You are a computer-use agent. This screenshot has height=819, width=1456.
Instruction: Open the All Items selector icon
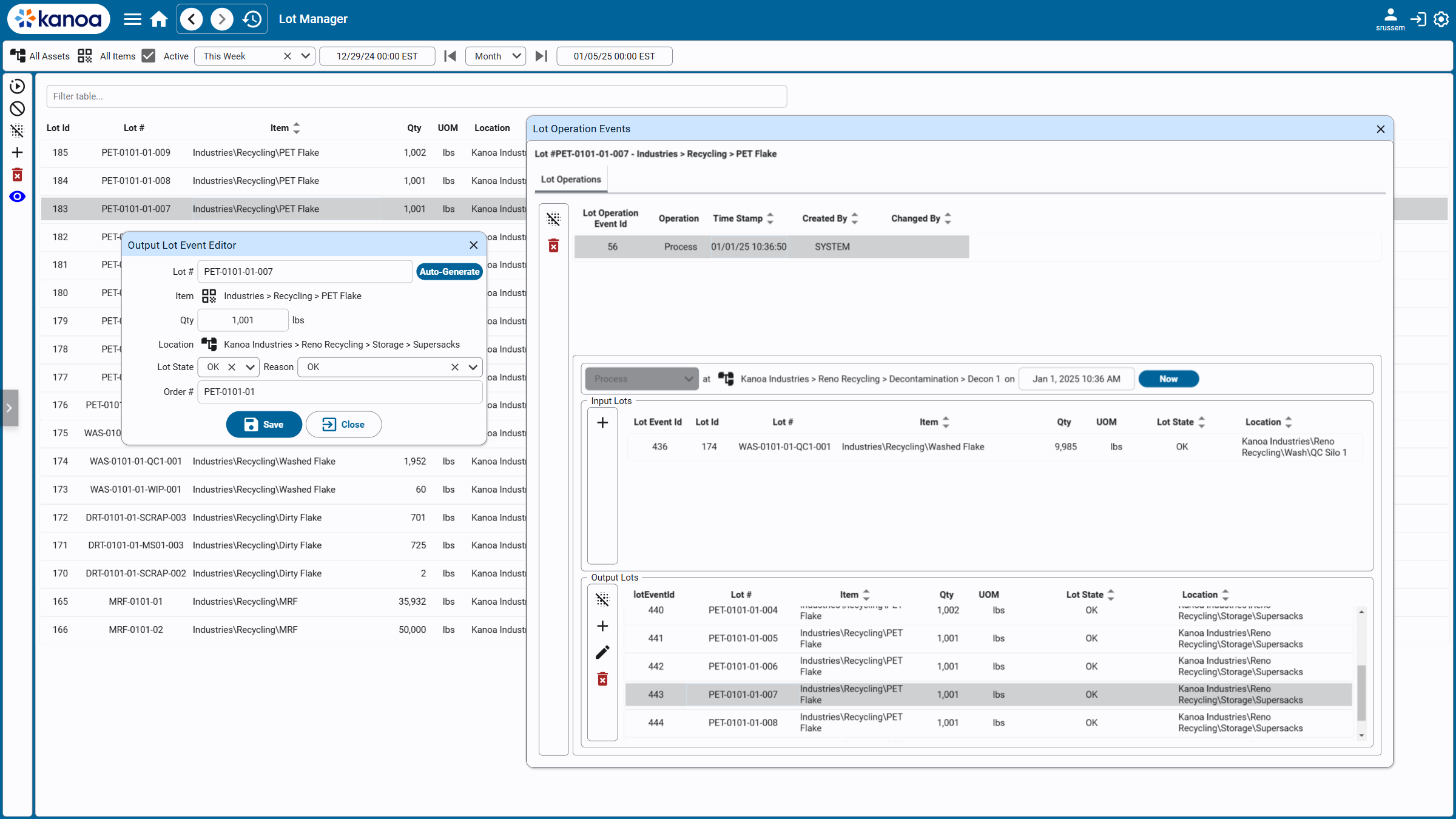tap(85, 56)
